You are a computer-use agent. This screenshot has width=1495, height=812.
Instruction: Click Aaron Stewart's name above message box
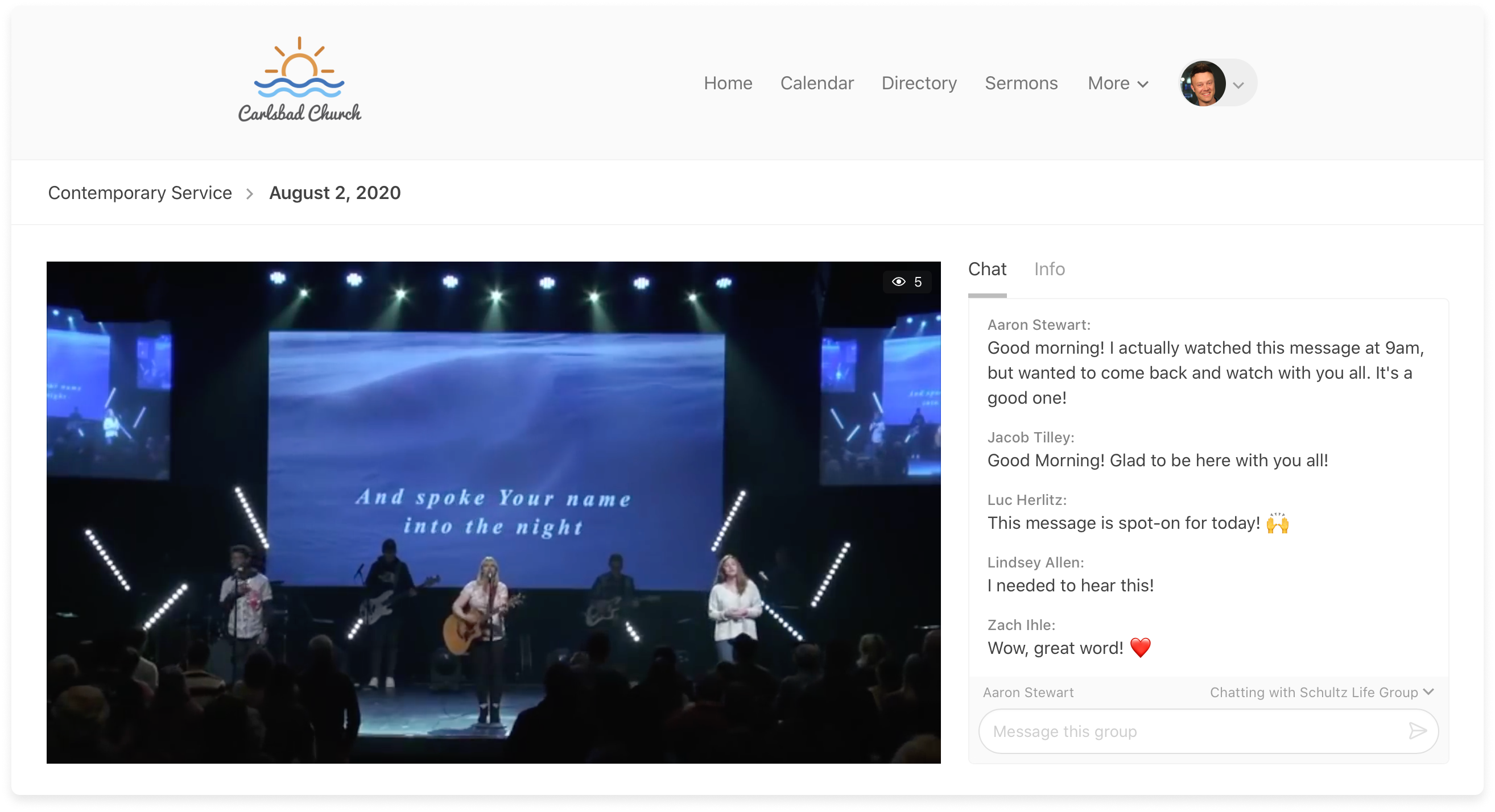pos(1028,693)
